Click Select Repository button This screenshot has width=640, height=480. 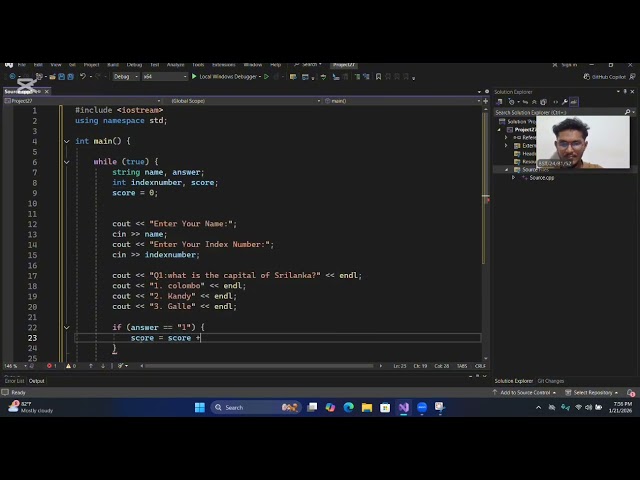[x=592, y=393]
